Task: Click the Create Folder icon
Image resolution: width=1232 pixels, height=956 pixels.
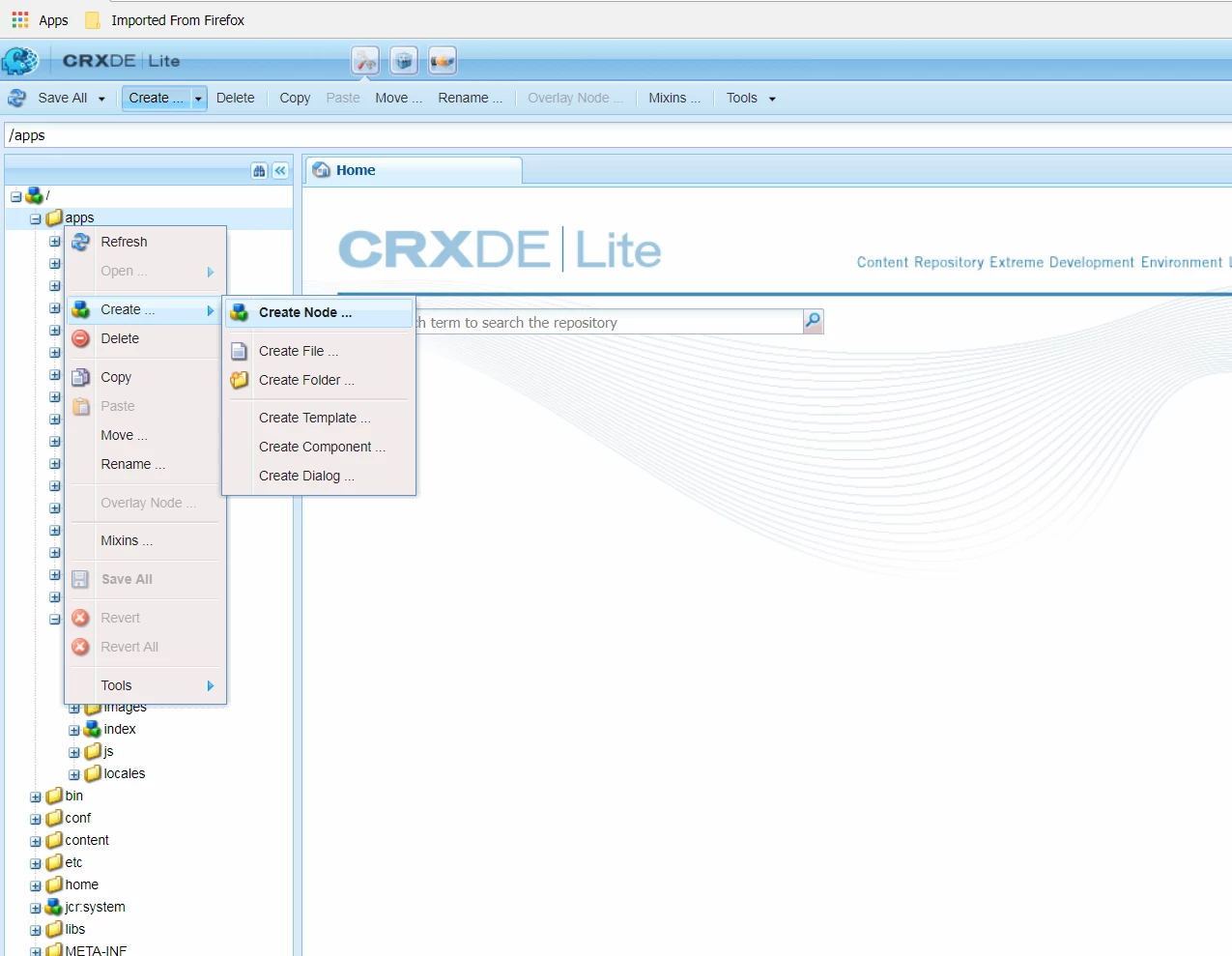Action: click(239, 380)
